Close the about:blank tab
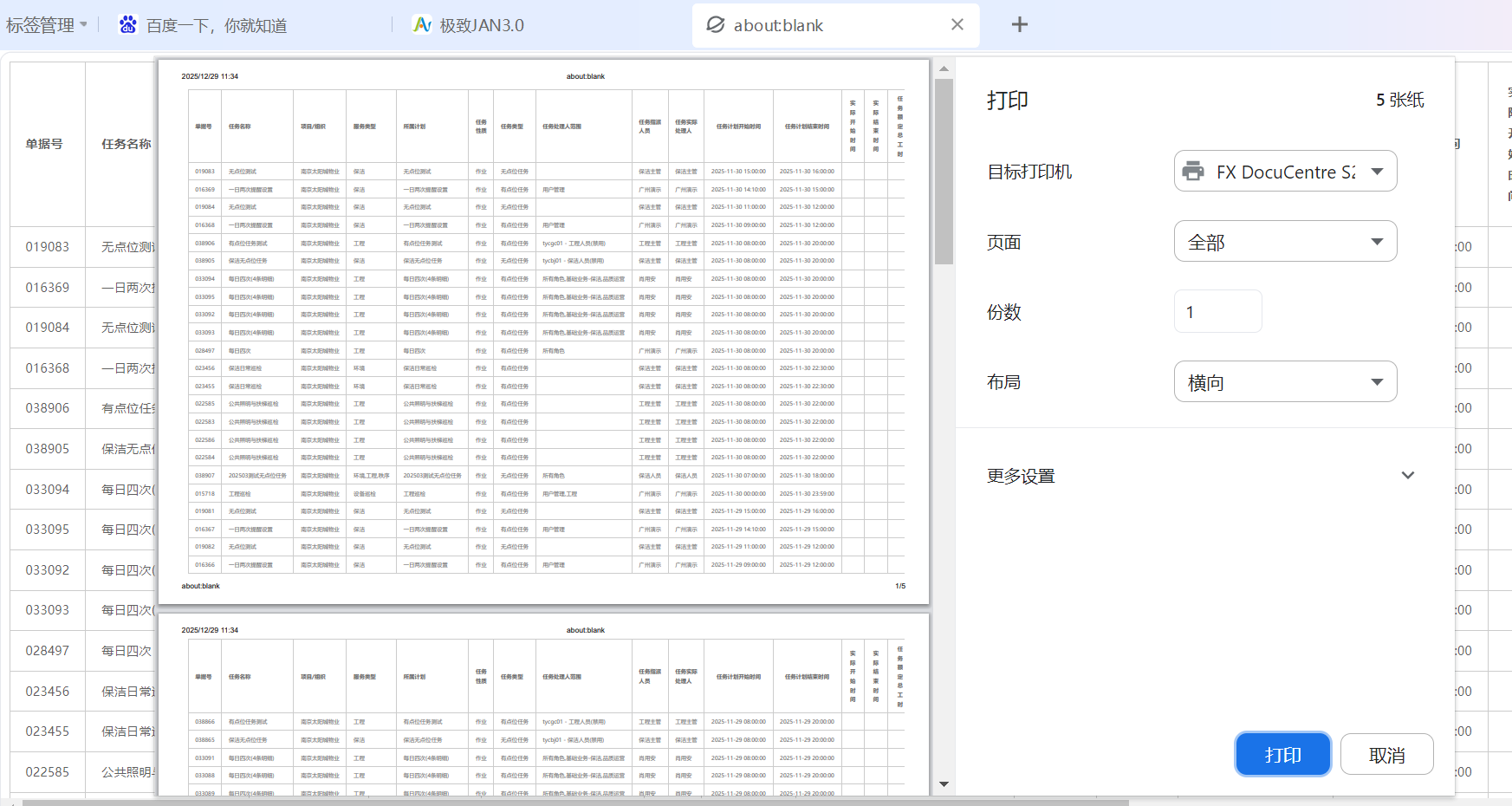Image resolution: width=1512 pixels, height=806 pixels. click(x=957, y=24)
